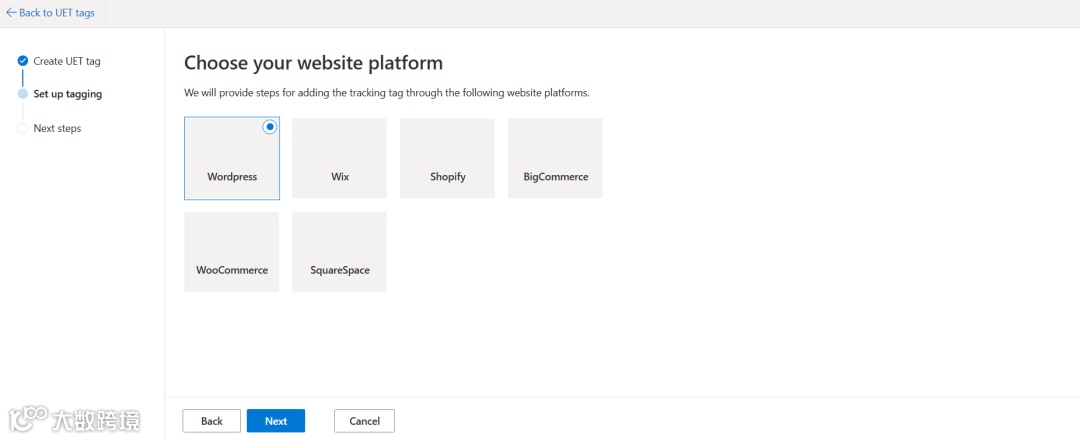1080x440 pixels.
Task: Toggle the Wordpress radio button
Action: (x=270, y=127)
